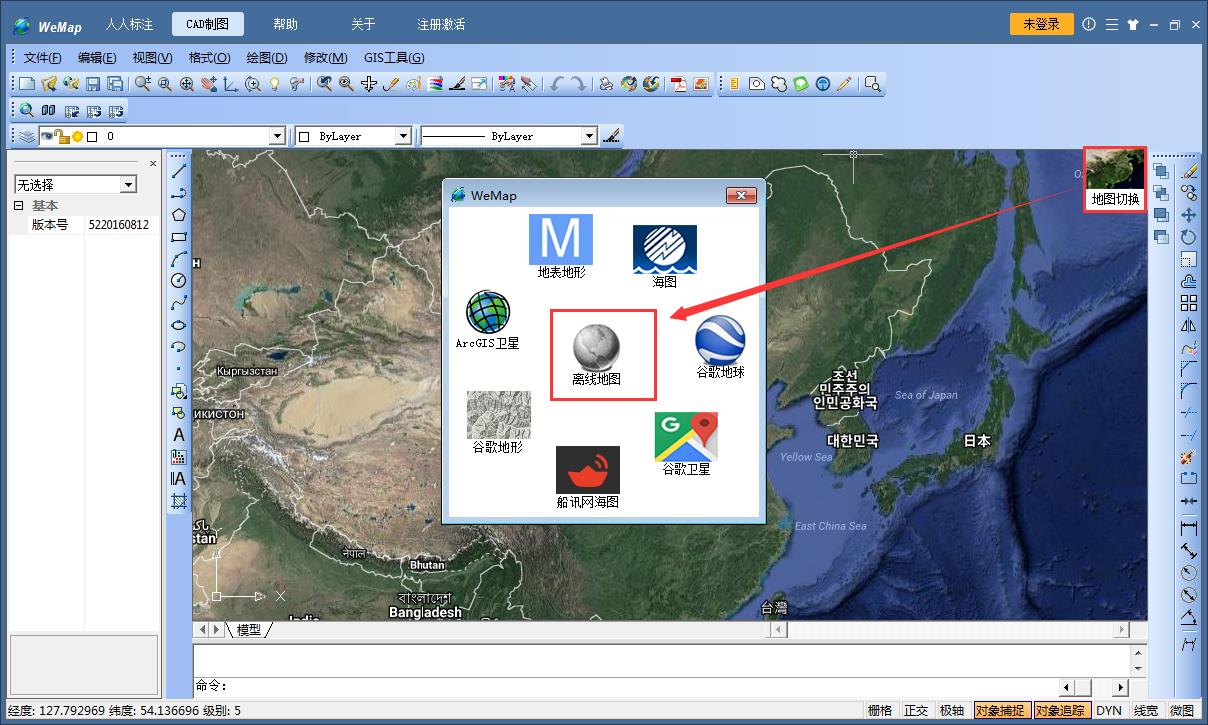
Task: Toggle DYN dynamic input
Action: (x=1109, y=711)
